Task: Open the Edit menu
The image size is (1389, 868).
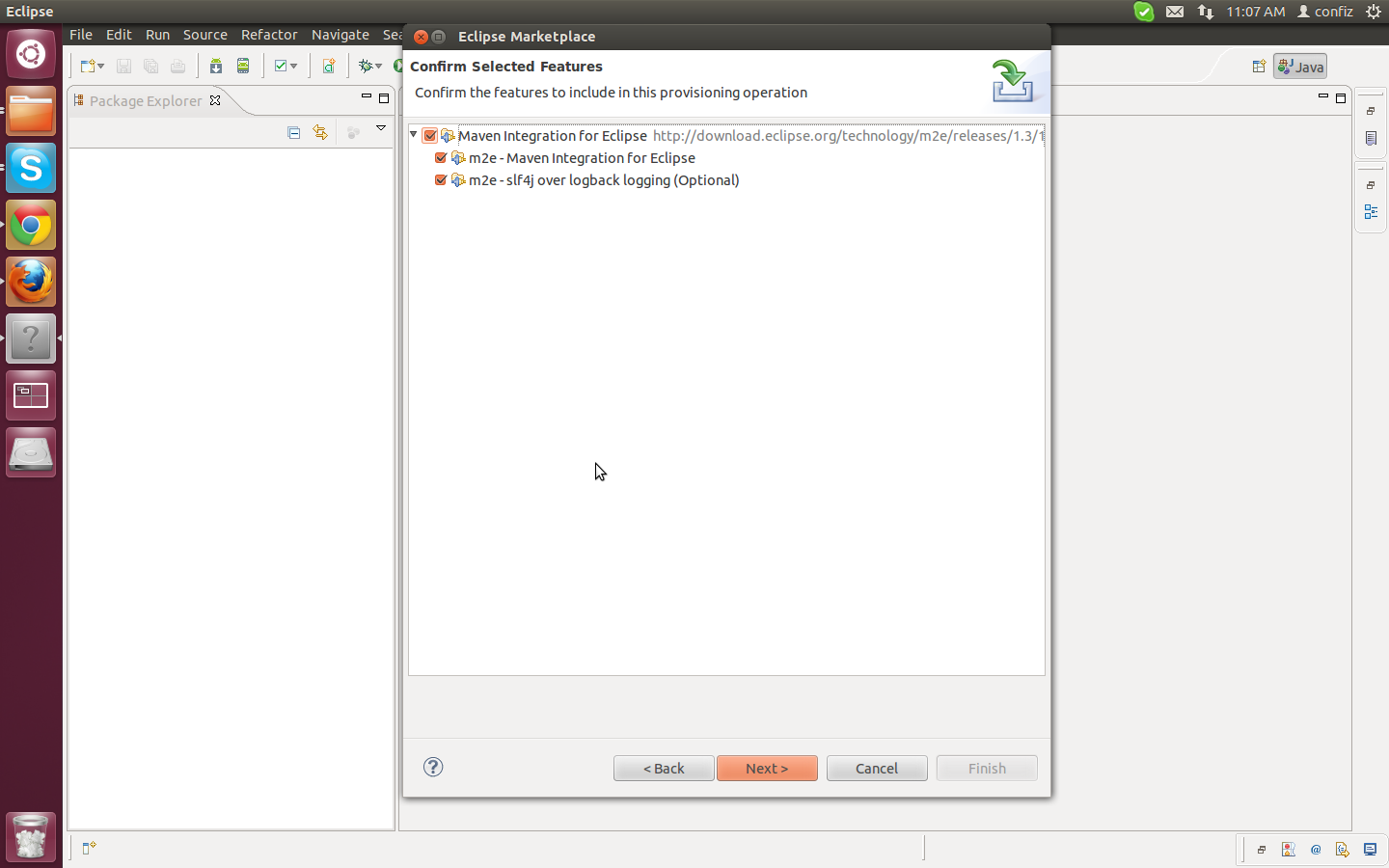Action: (119, 35)
